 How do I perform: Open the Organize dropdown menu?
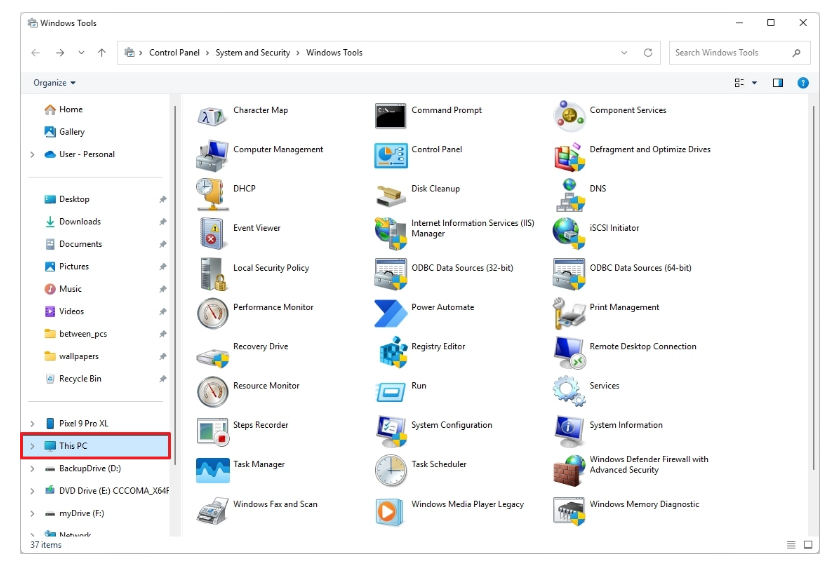[x=54, y=83]
